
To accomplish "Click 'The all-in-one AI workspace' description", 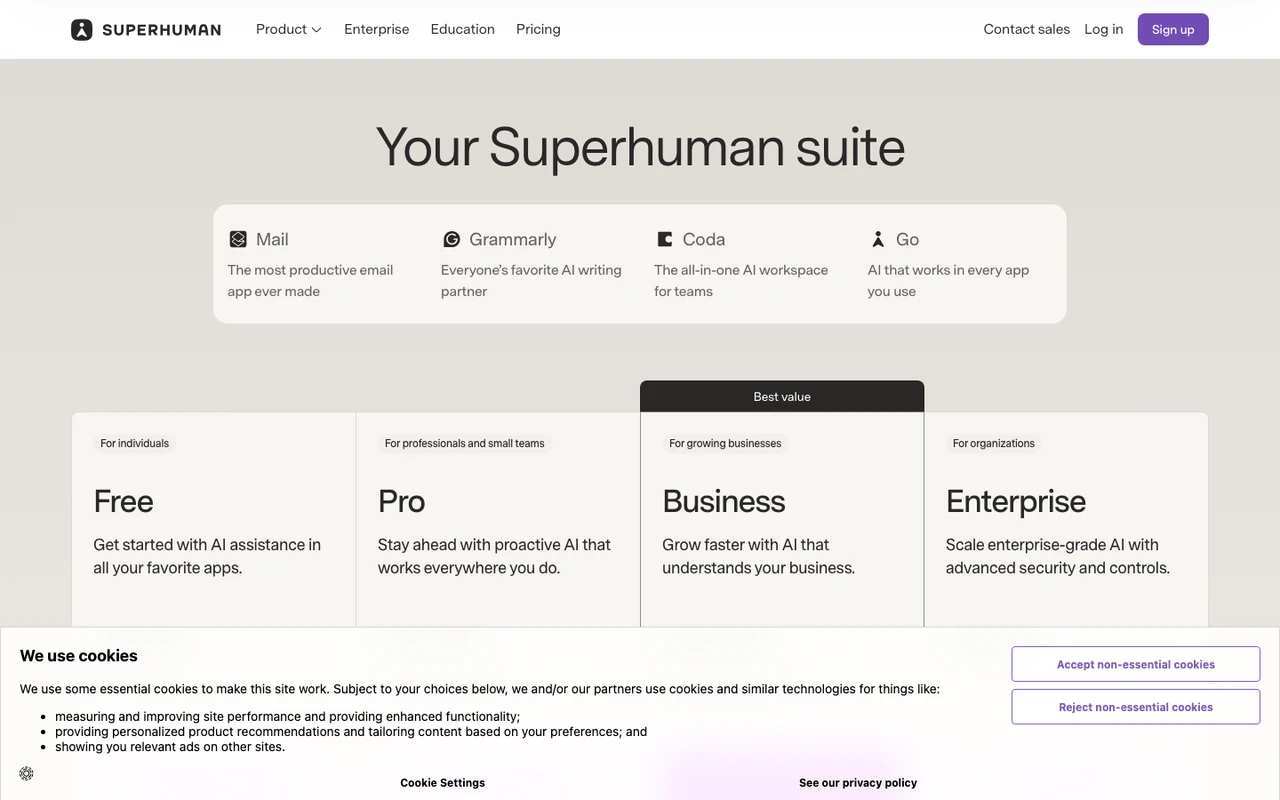I will pos(741,281).
